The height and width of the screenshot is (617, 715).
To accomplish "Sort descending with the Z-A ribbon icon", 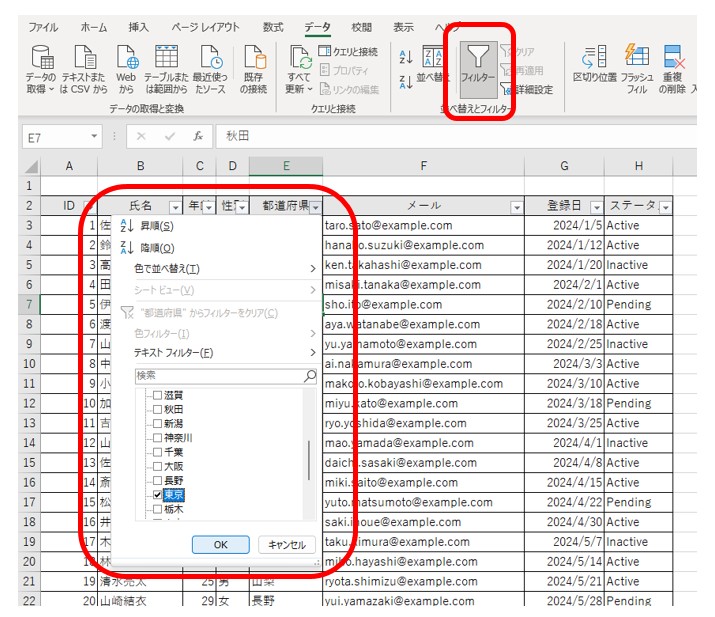I will pyautogui.click(x=406, y=82).
